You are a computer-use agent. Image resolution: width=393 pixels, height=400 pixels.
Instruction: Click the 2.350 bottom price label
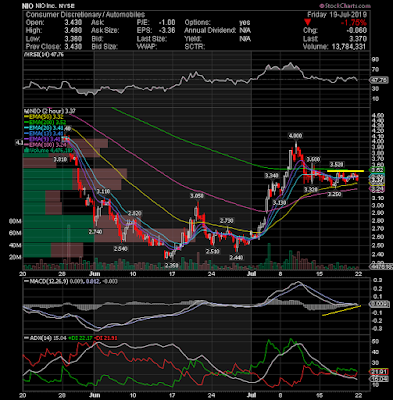pyautogui.click(x=172, y=265)
